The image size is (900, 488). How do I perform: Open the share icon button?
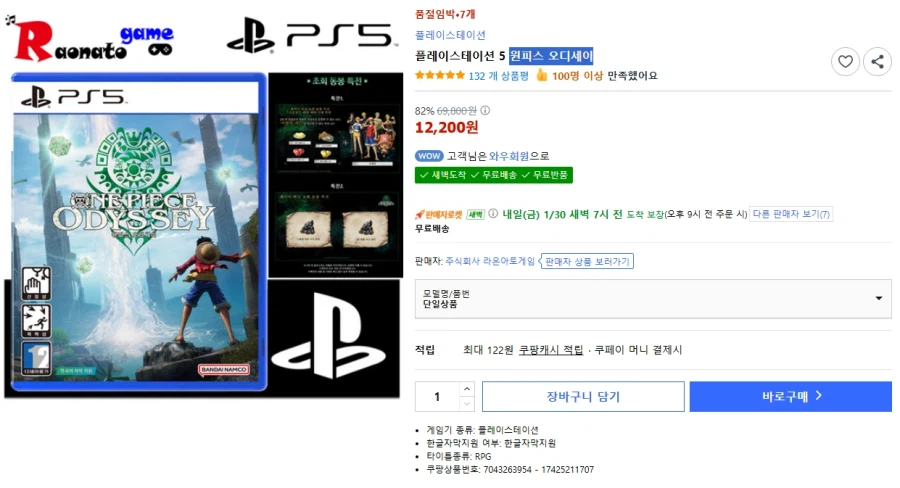click(877, 61)
